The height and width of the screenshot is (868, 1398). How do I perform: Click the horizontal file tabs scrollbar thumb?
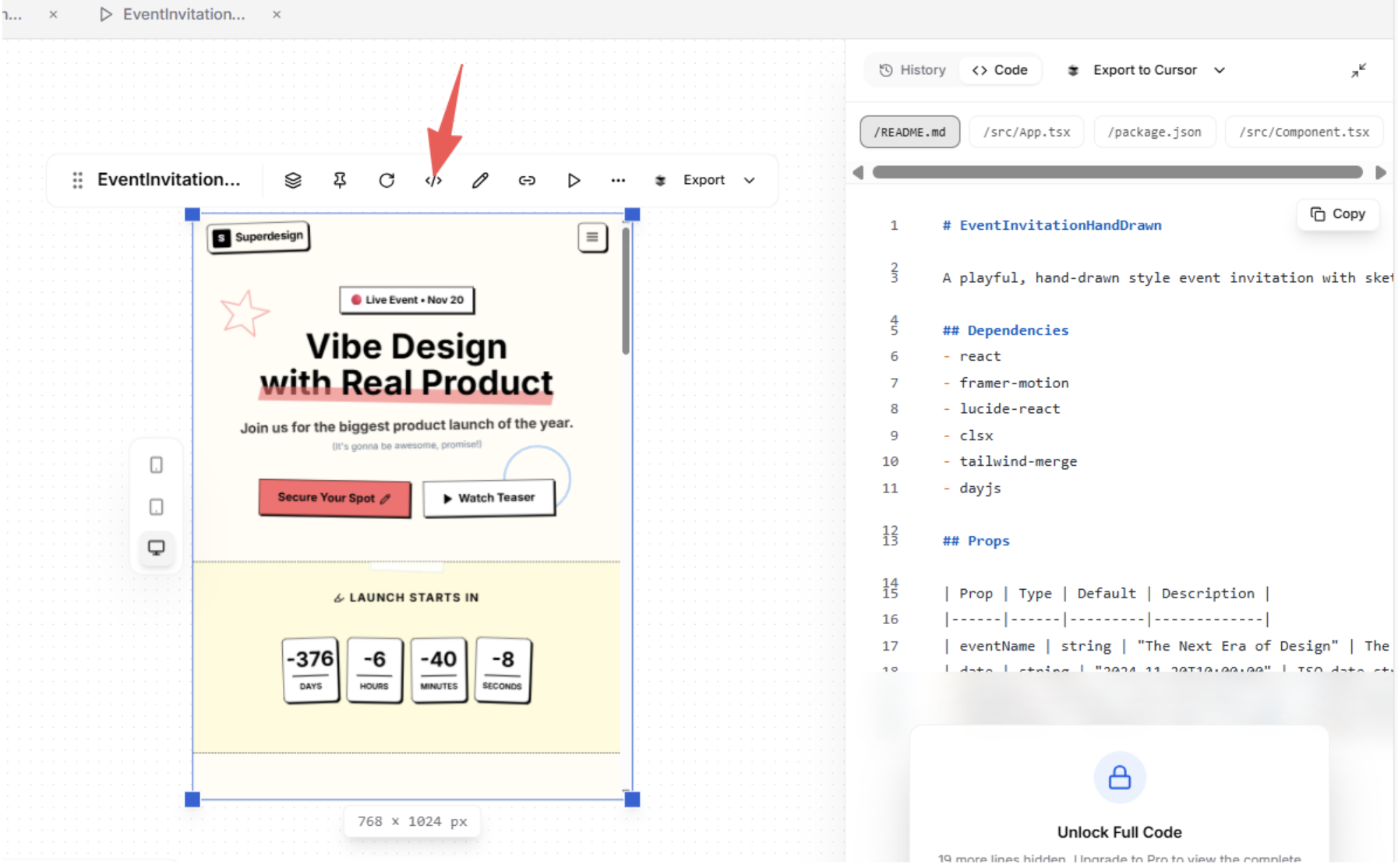click(1117, 172)
